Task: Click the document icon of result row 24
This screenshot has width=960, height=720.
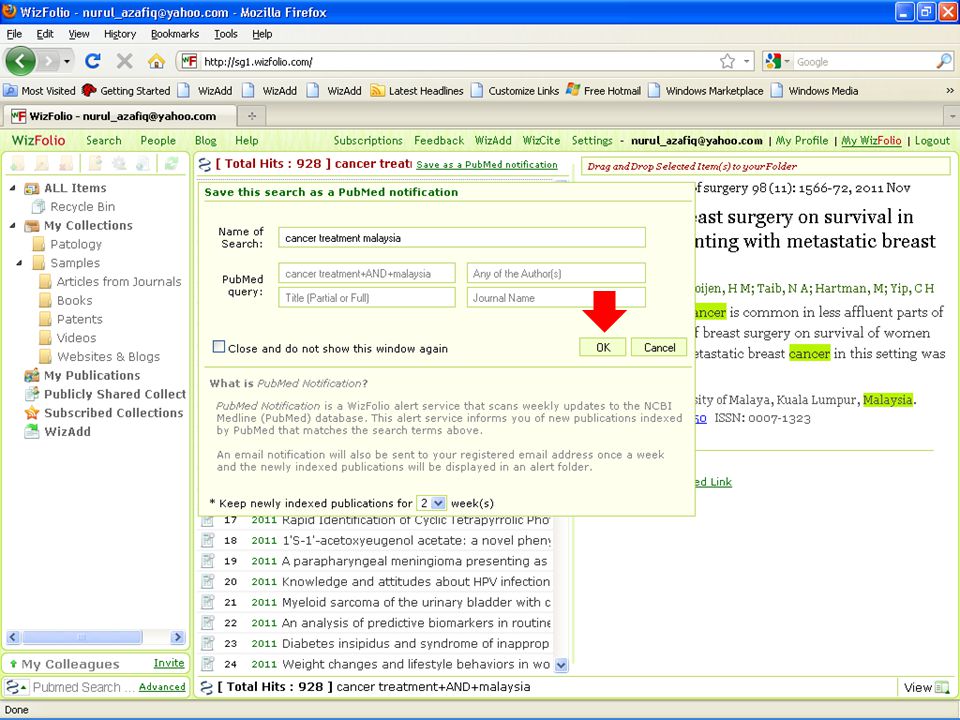Action: (x=208, y=664)
